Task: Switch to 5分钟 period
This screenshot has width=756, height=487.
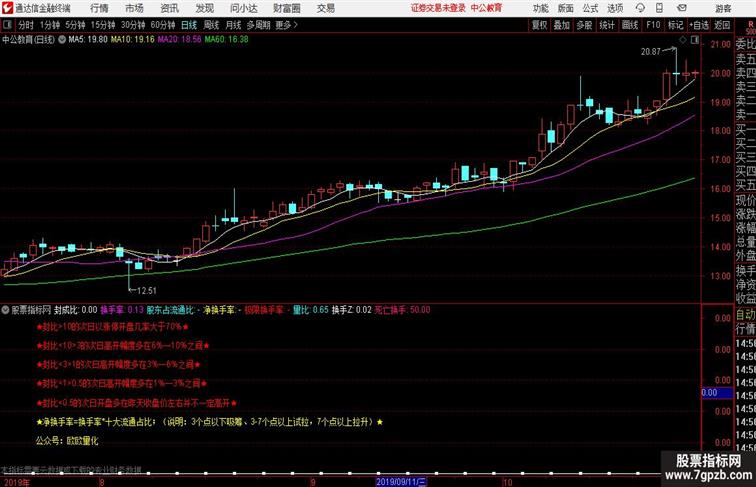Action: click(75, 25)
